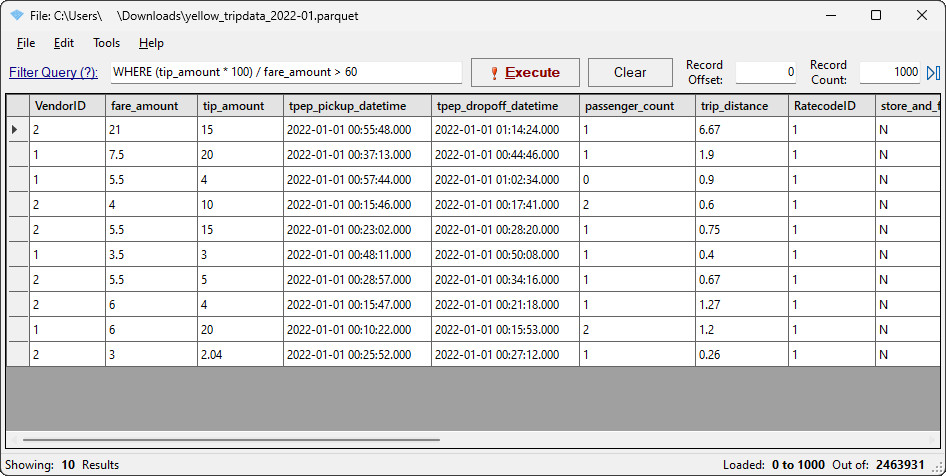This screenshot has height=476, width=946.
Task: Click the blue diamond app icon
Action: click(16, 15)
